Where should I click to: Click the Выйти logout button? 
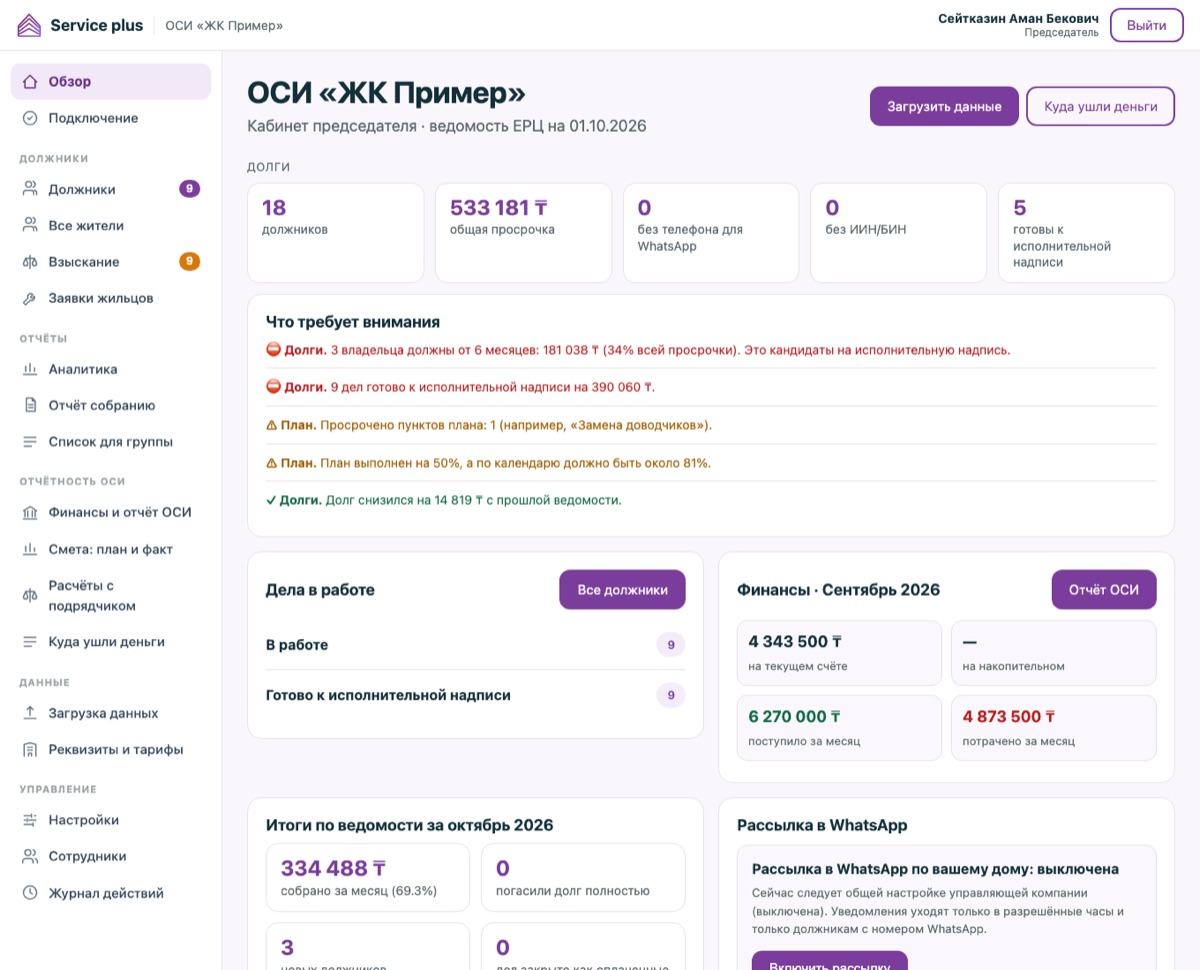(1146, 25)
